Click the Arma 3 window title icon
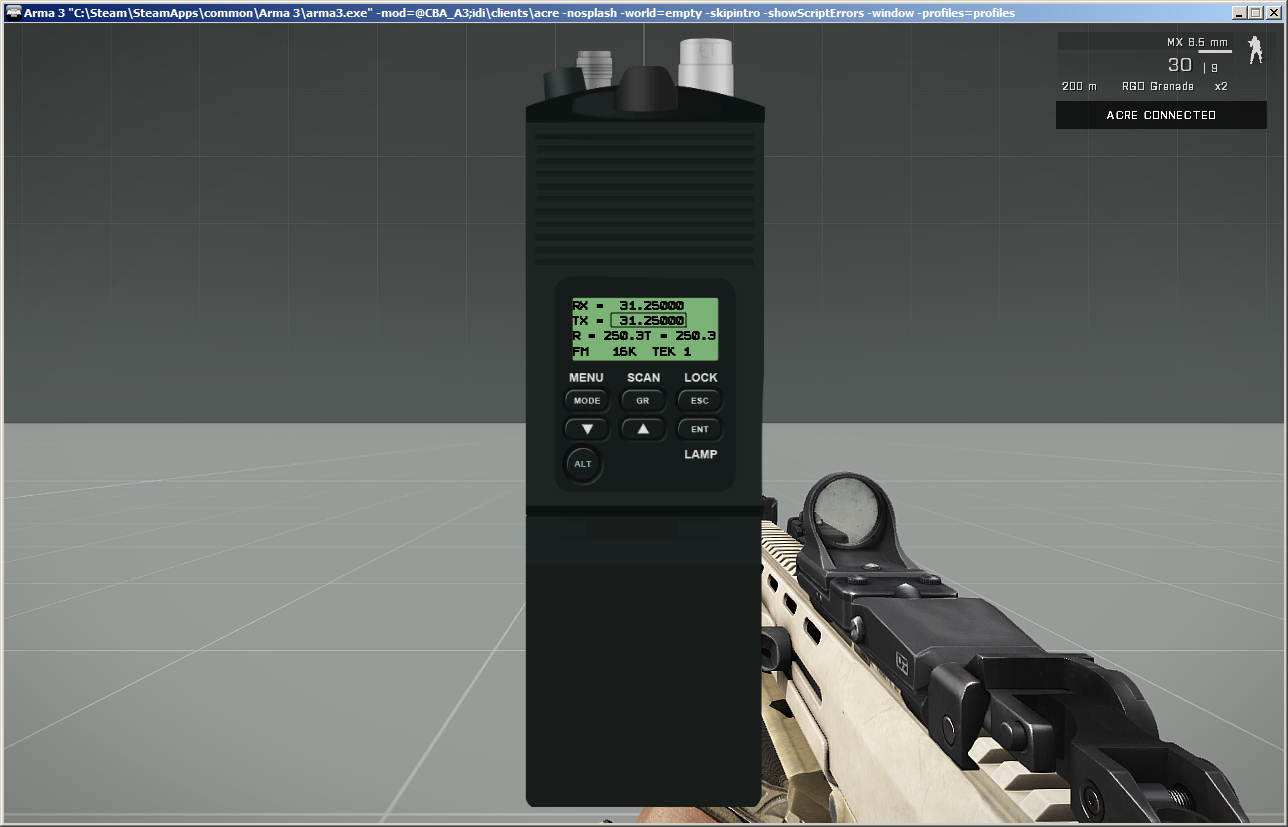This screenshot has width=1288, height=827. (13, 13)
